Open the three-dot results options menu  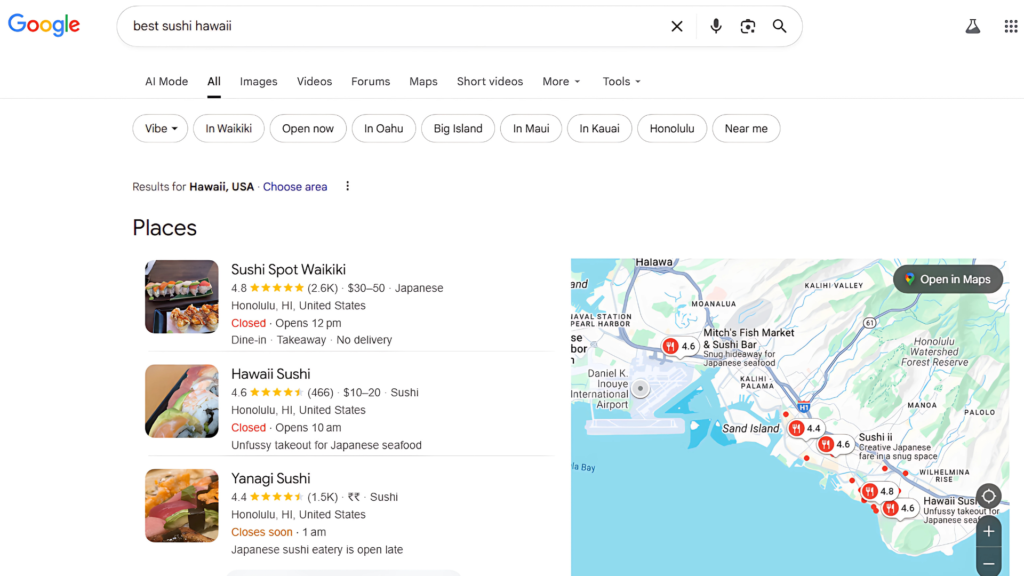click(348, 187)
